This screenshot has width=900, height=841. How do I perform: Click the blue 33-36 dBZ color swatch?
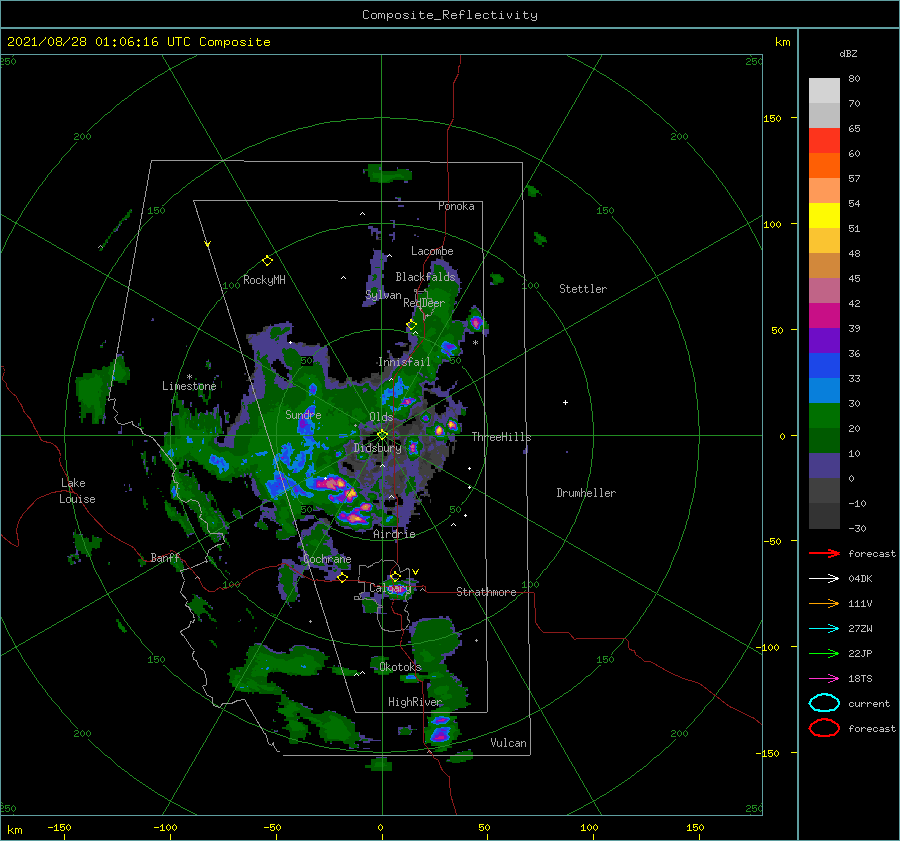824,366
